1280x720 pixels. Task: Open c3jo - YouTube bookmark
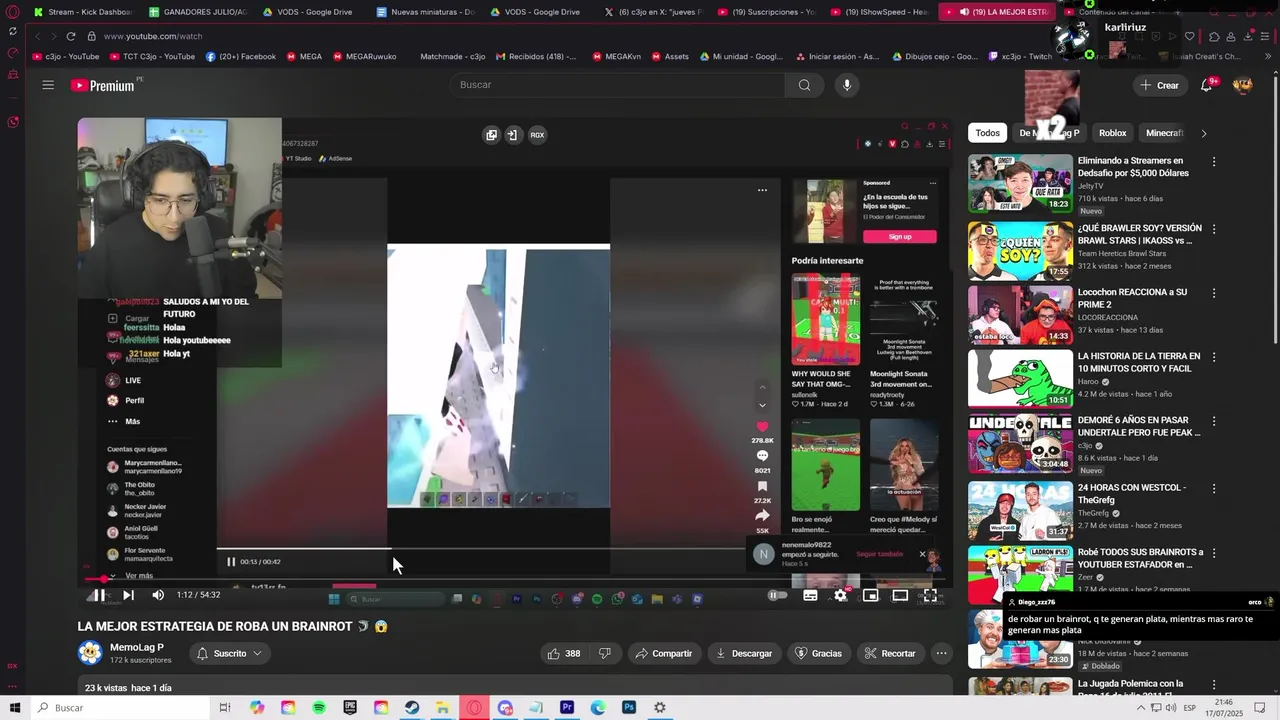pos(66,57)
